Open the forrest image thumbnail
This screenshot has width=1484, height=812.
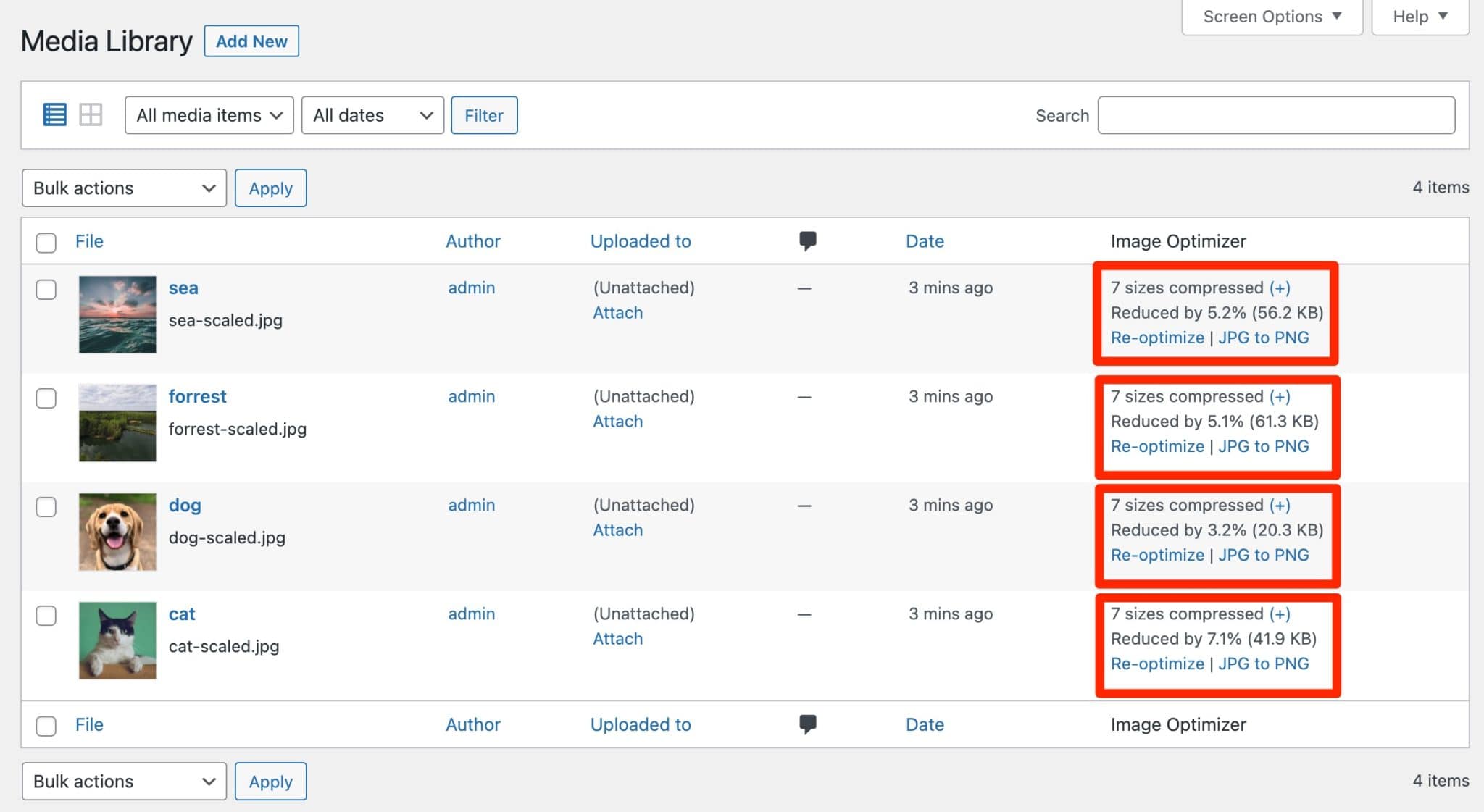pyautogui.click(x=117, y=423)
